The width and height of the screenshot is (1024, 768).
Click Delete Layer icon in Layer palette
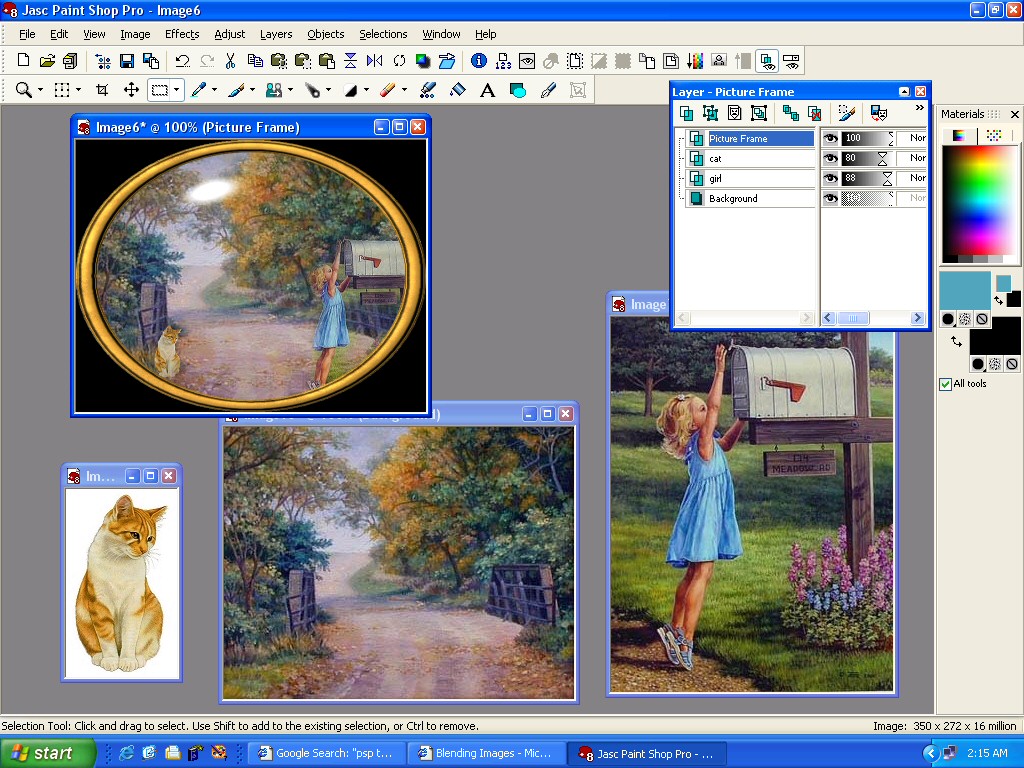click(814, 113)
